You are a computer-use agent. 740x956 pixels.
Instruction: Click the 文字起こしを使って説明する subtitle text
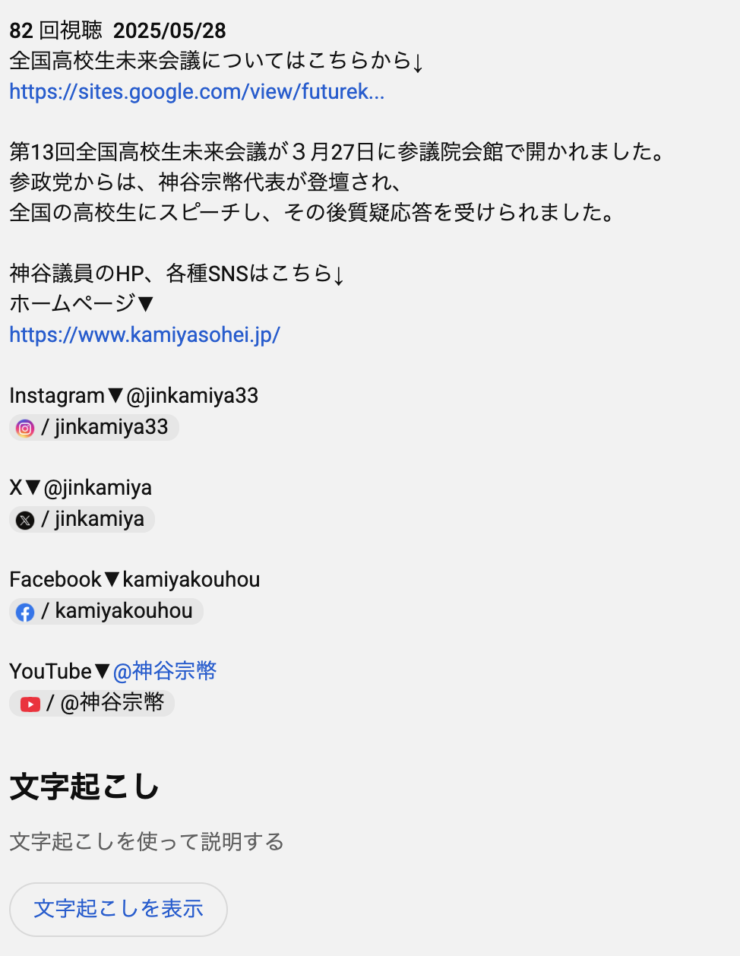146,842
